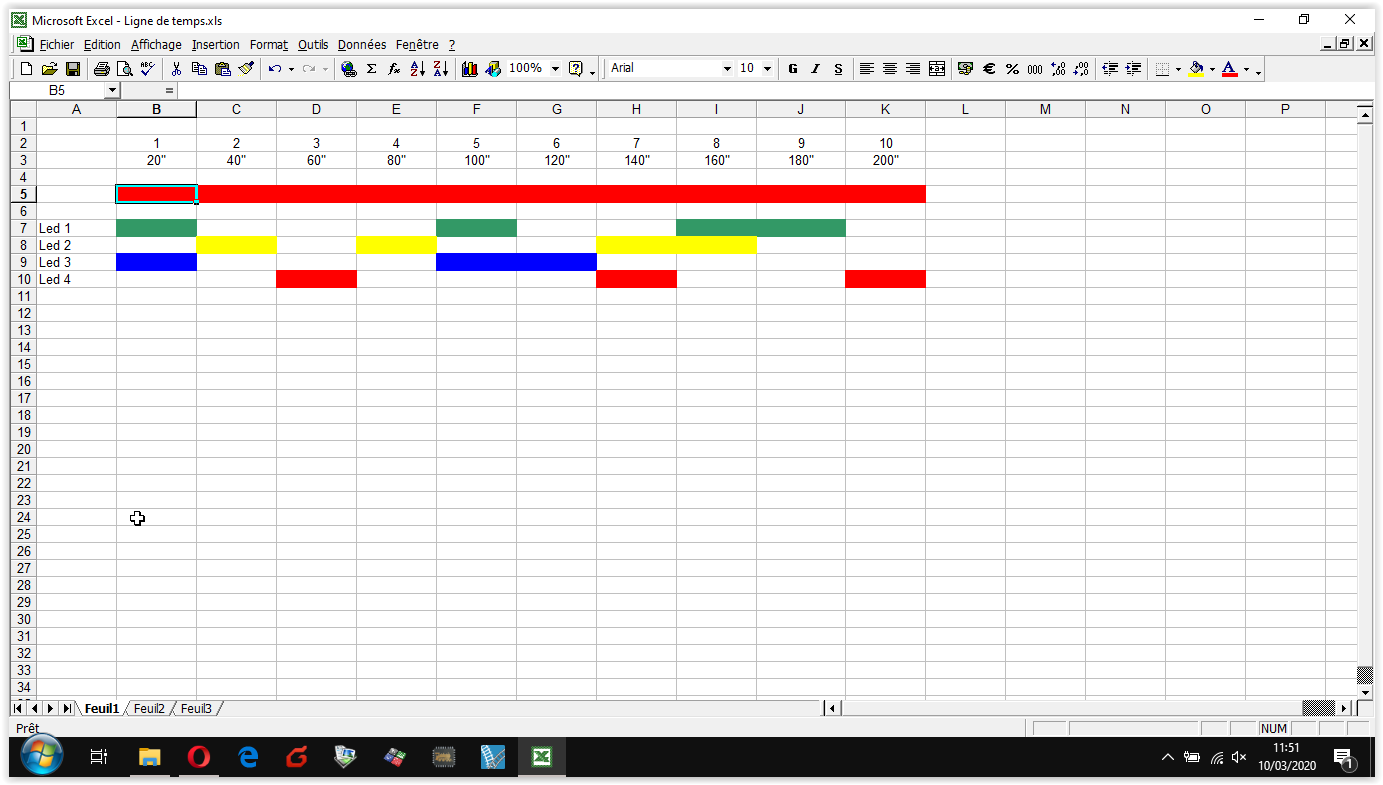Expand the Arial font name dropdown
This screenshot has width=1383, height=785.
[727, 69]
